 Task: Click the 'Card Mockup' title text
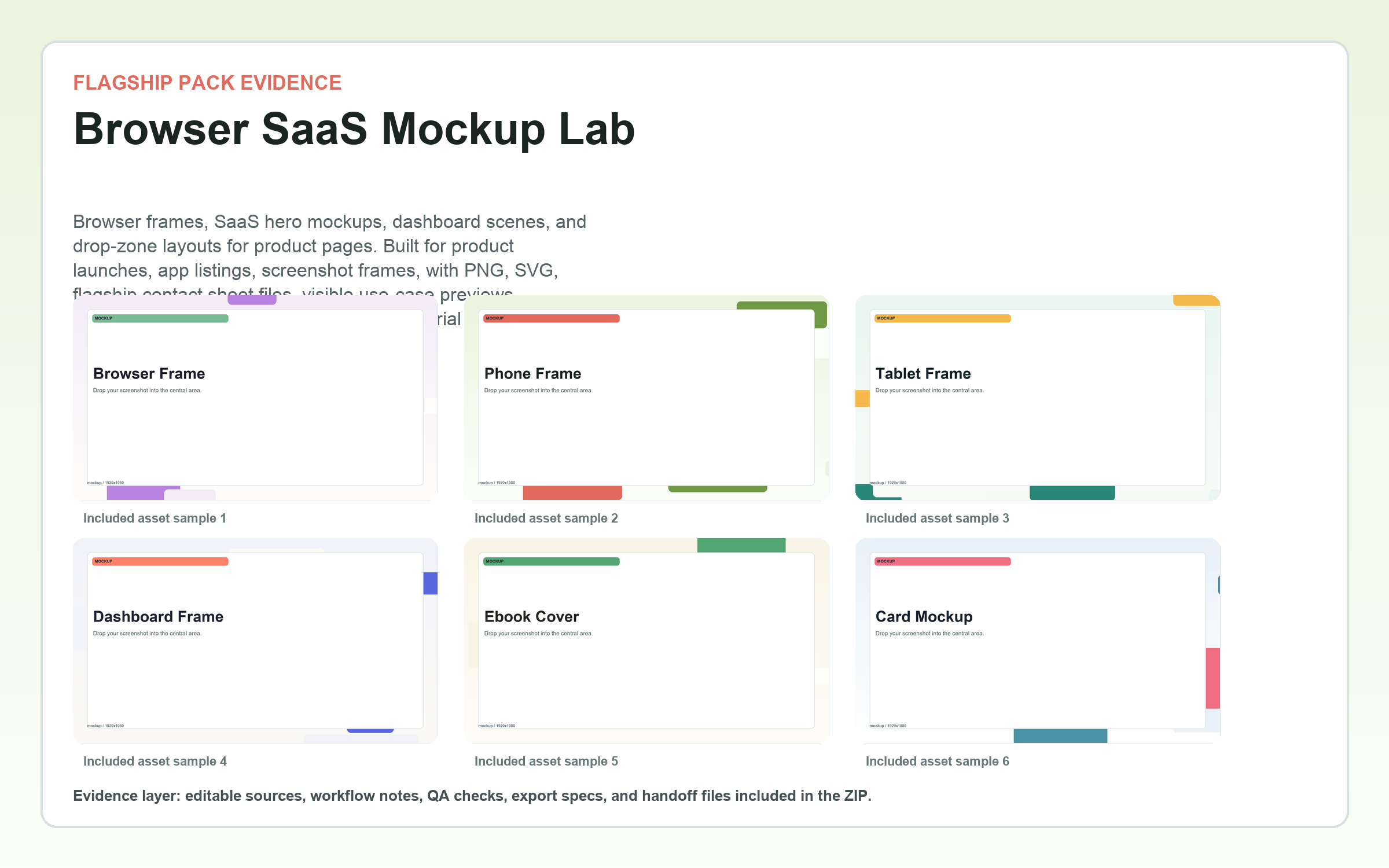924,617
